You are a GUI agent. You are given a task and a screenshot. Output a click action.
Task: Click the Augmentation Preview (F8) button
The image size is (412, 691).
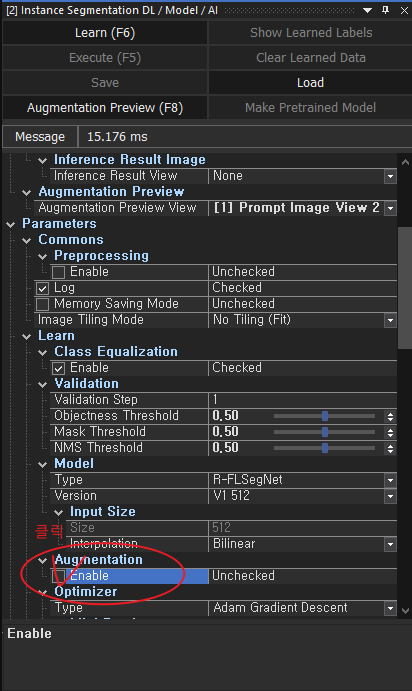tap(105, 108)
